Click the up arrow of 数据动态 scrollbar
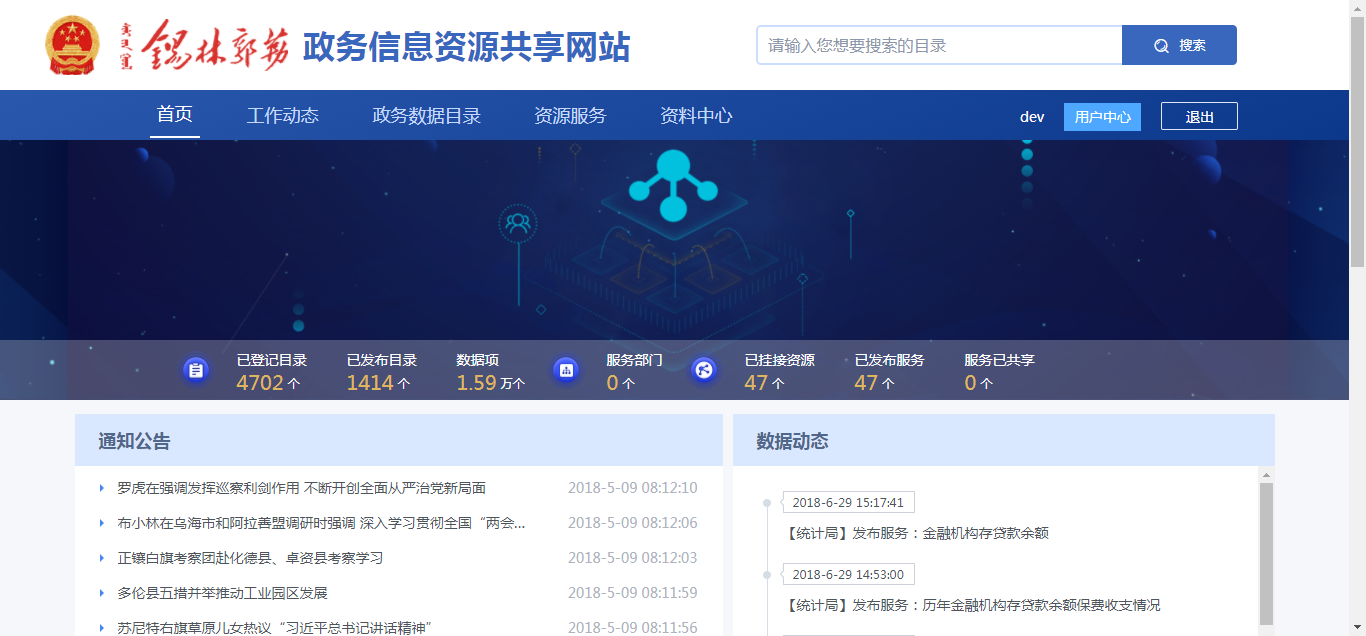The width and height of the screenshot is (1366, 636). point(1266,475)
